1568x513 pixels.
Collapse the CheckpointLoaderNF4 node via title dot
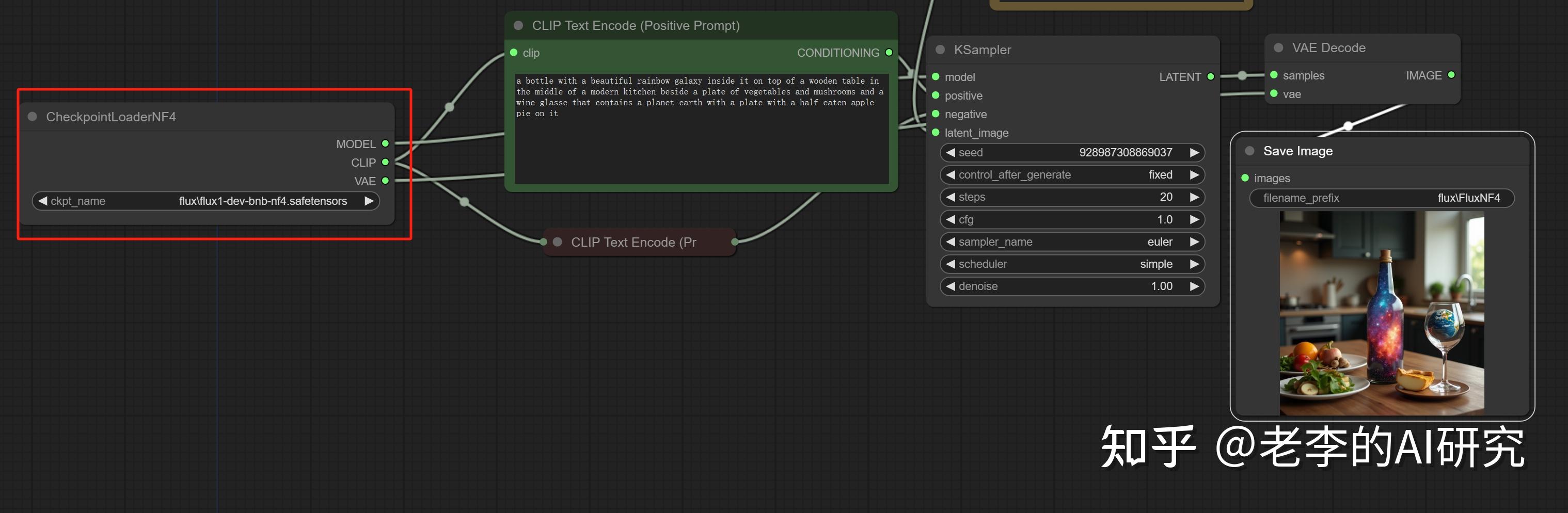pos(33,116)
